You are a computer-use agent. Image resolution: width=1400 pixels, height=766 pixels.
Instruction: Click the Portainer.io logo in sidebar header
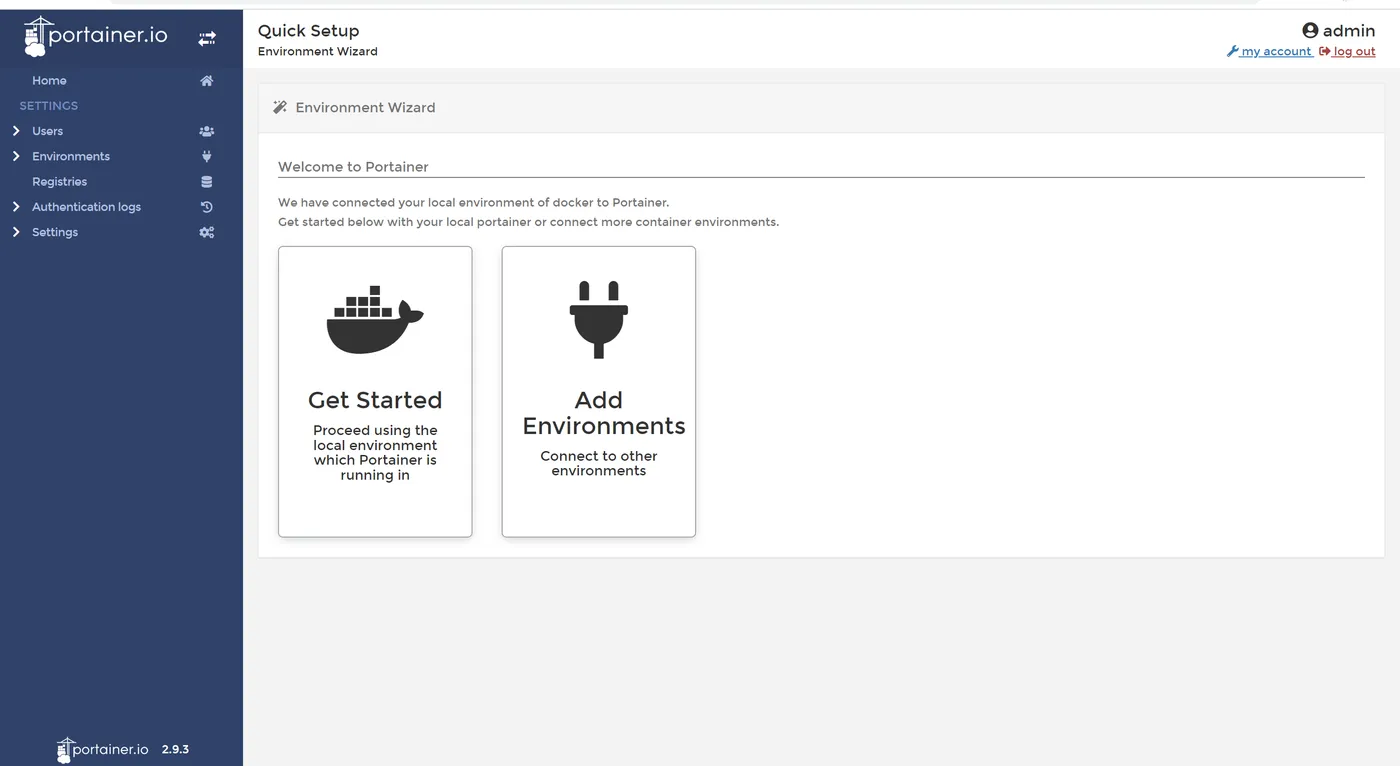[x=96, y=37]
